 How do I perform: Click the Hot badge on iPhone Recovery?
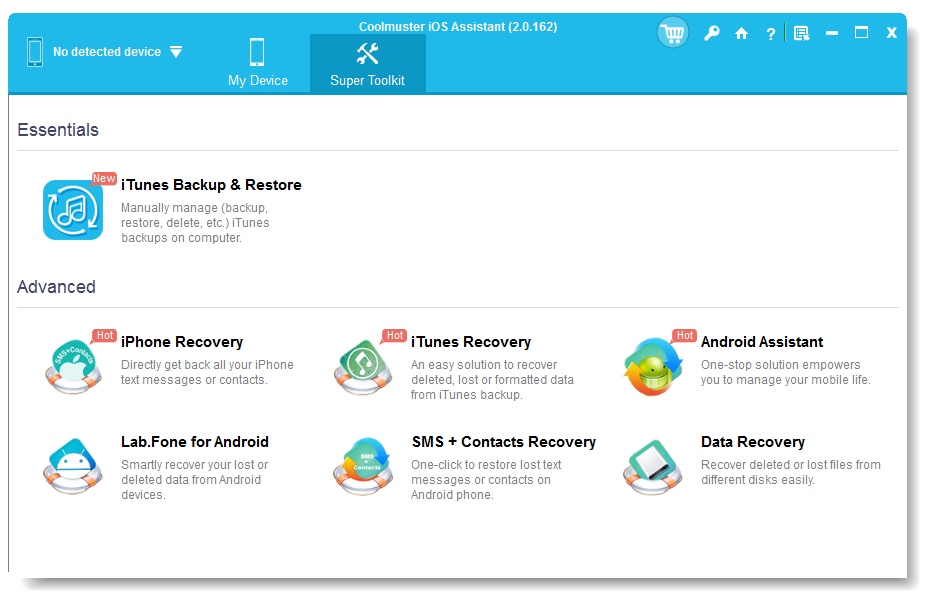coord(104,336)
